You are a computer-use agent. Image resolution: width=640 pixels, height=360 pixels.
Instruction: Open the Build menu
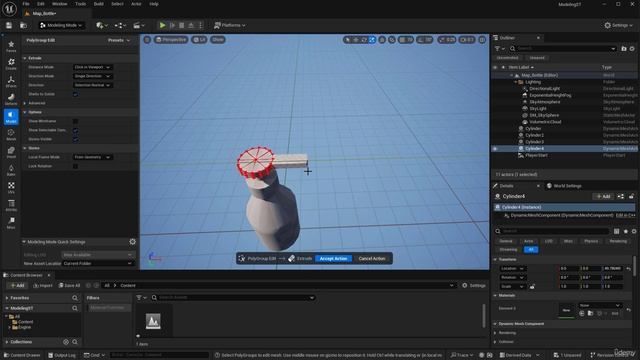click(x=98, y=4)
